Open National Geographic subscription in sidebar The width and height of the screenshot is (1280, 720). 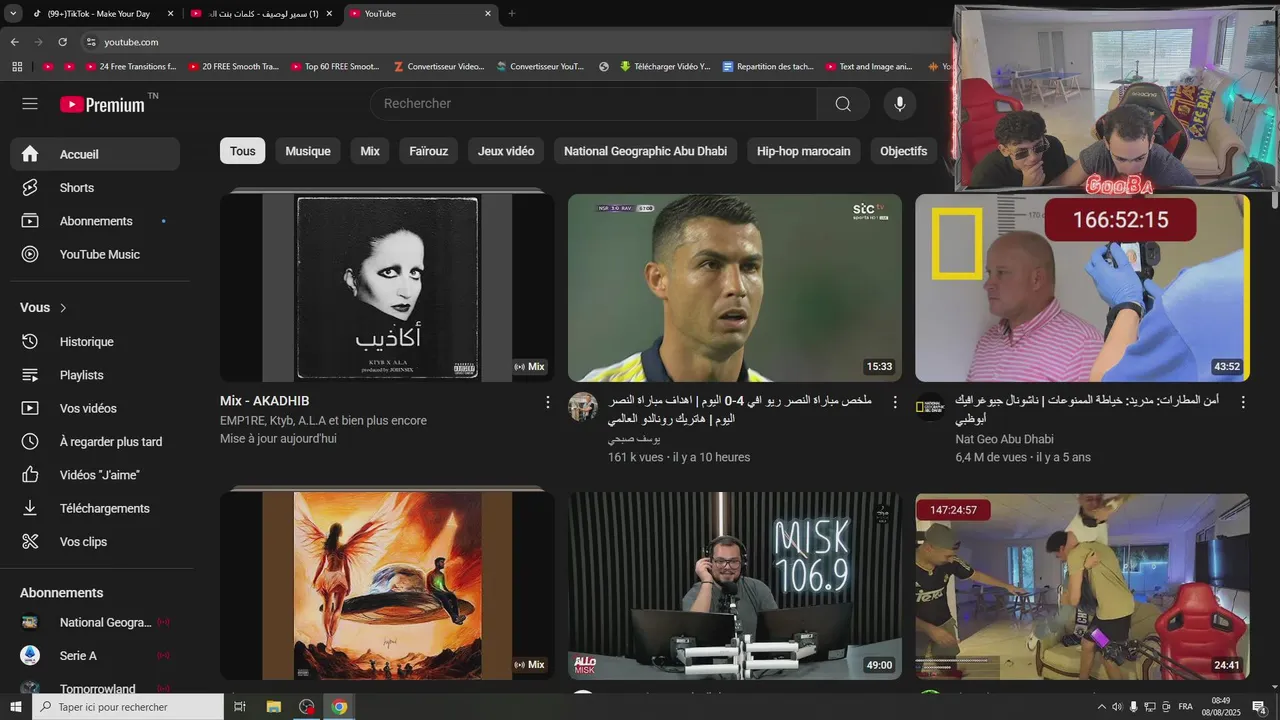95,622
